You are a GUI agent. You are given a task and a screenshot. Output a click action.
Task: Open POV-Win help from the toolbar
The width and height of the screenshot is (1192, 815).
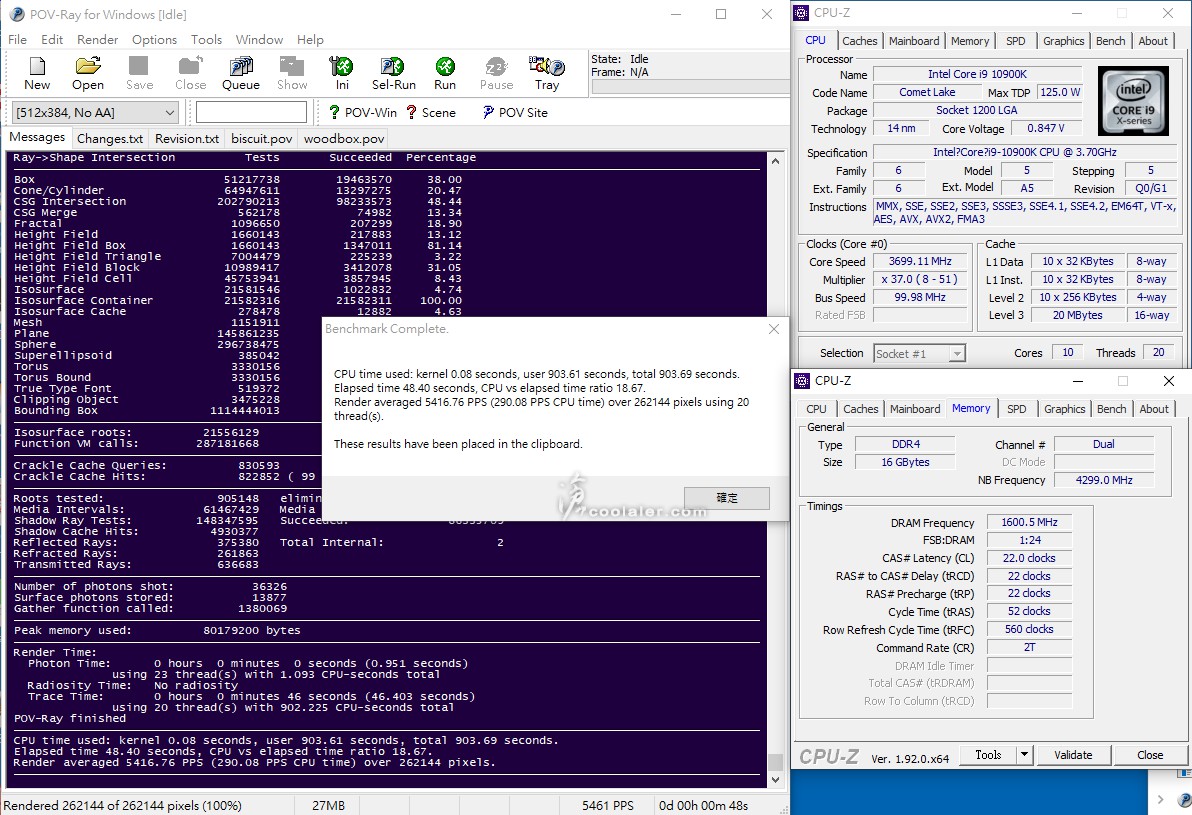(363, 113)
